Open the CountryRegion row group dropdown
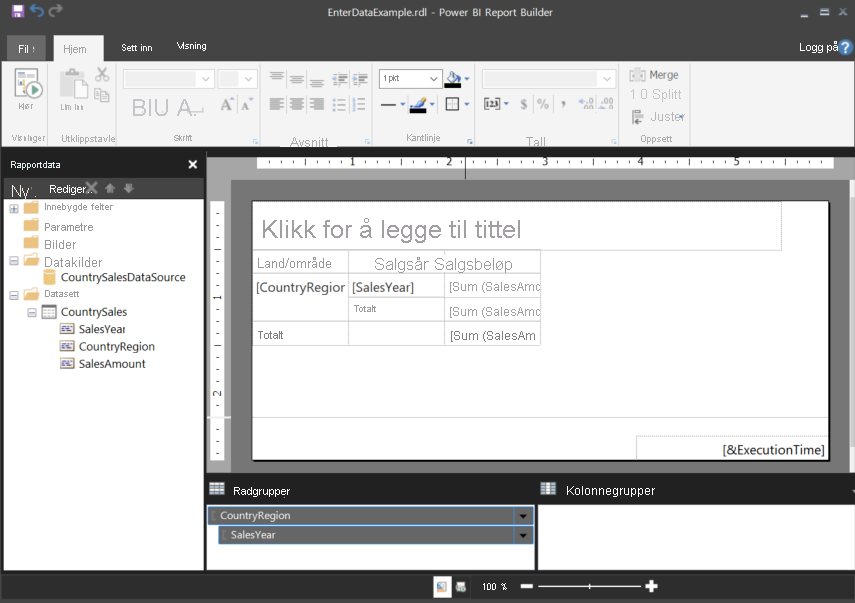 (x=523, y=516)
